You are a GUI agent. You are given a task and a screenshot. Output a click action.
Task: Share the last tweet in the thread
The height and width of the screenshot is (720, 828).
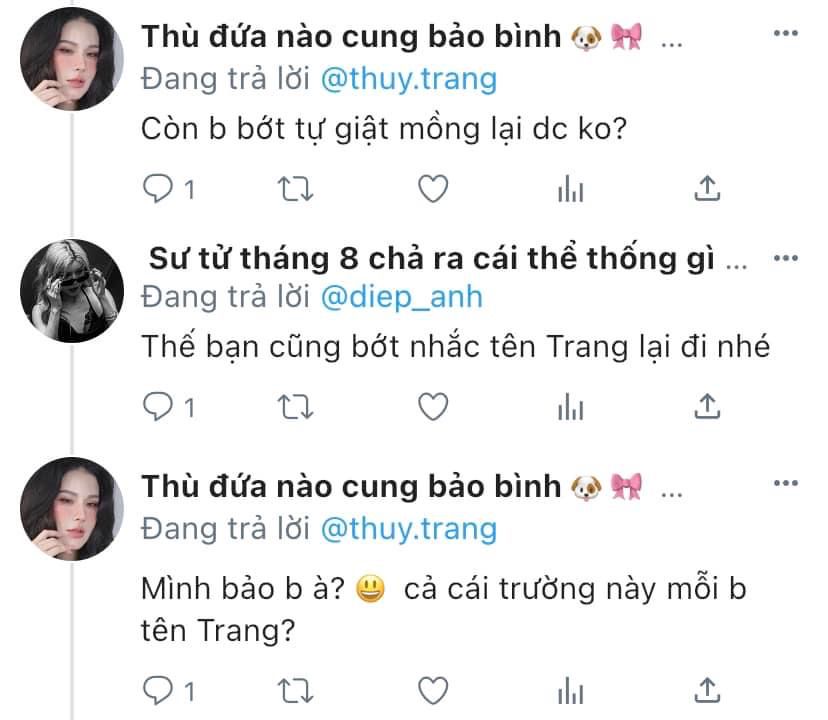click(x=707, y=690)
